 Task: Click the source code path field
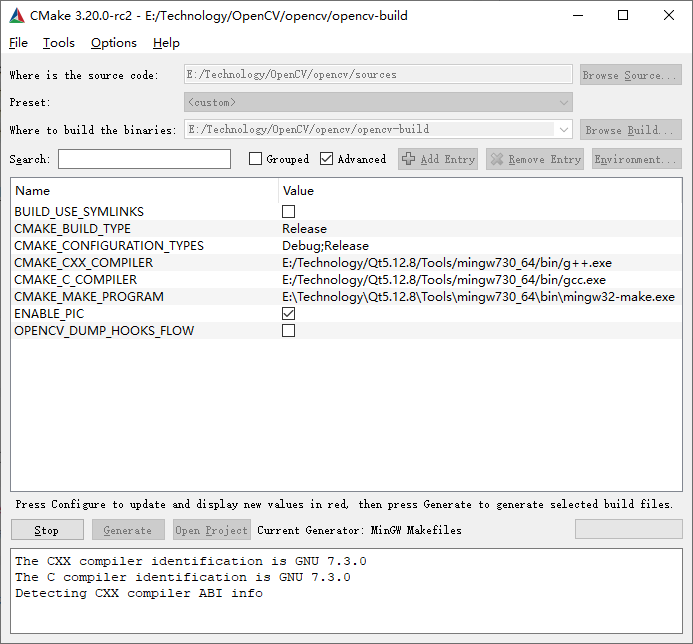(x=378, y=74)
